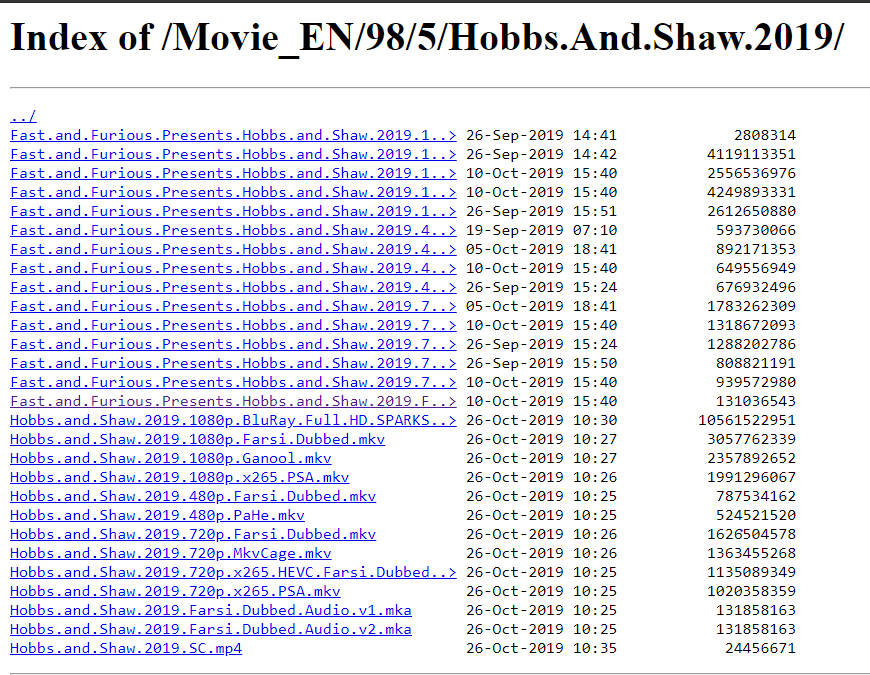Open Hobbs.and.Shaw.2019.480p.Farsi.Dubbed.mkv

193,496
